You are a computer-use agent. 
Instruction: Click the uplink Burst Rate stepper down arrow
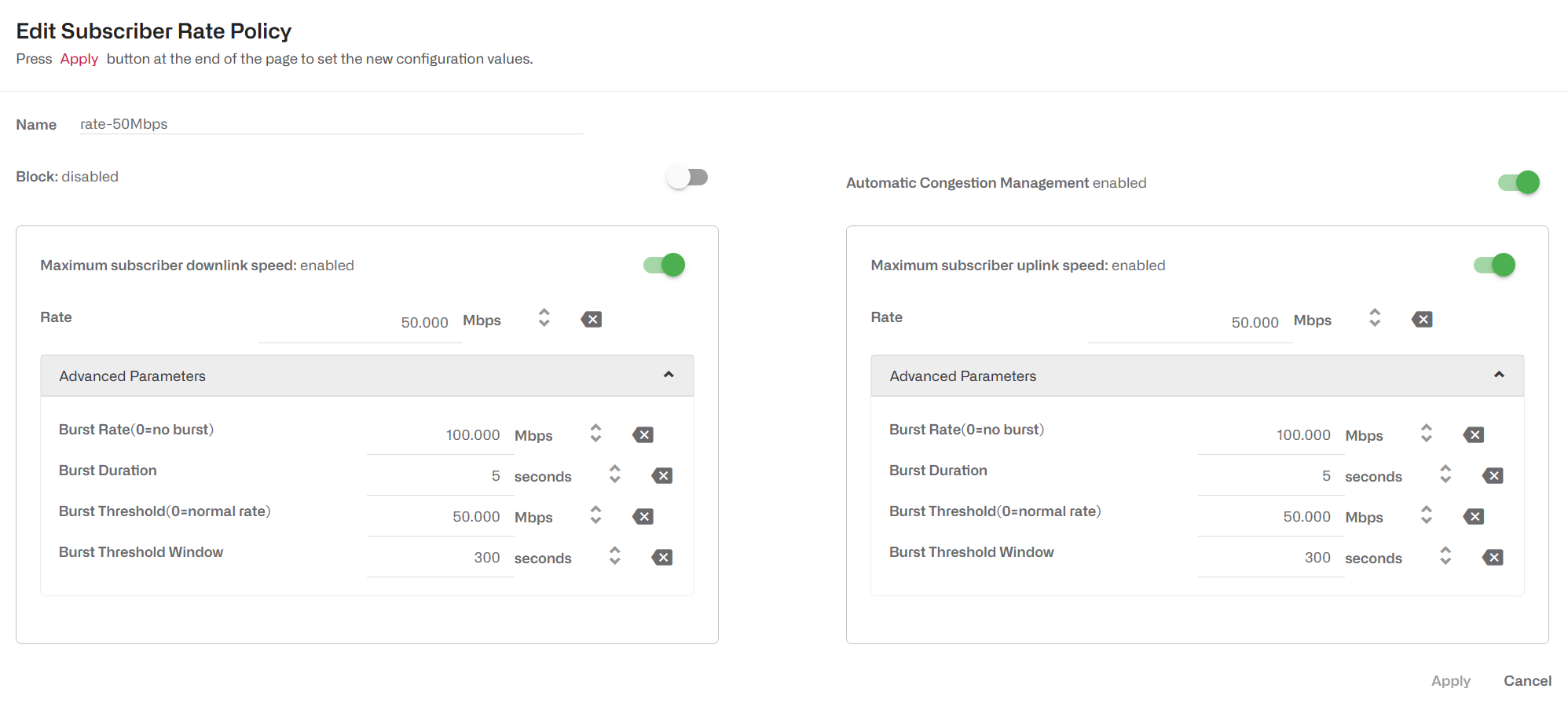pyautogui.click(x=1426, y=438)
